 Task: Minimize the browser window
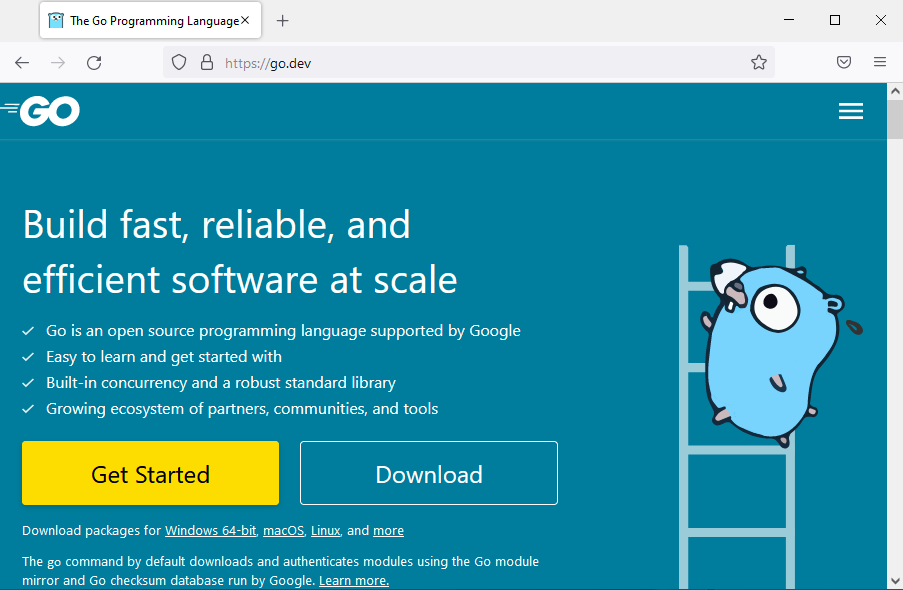[789, 20]
